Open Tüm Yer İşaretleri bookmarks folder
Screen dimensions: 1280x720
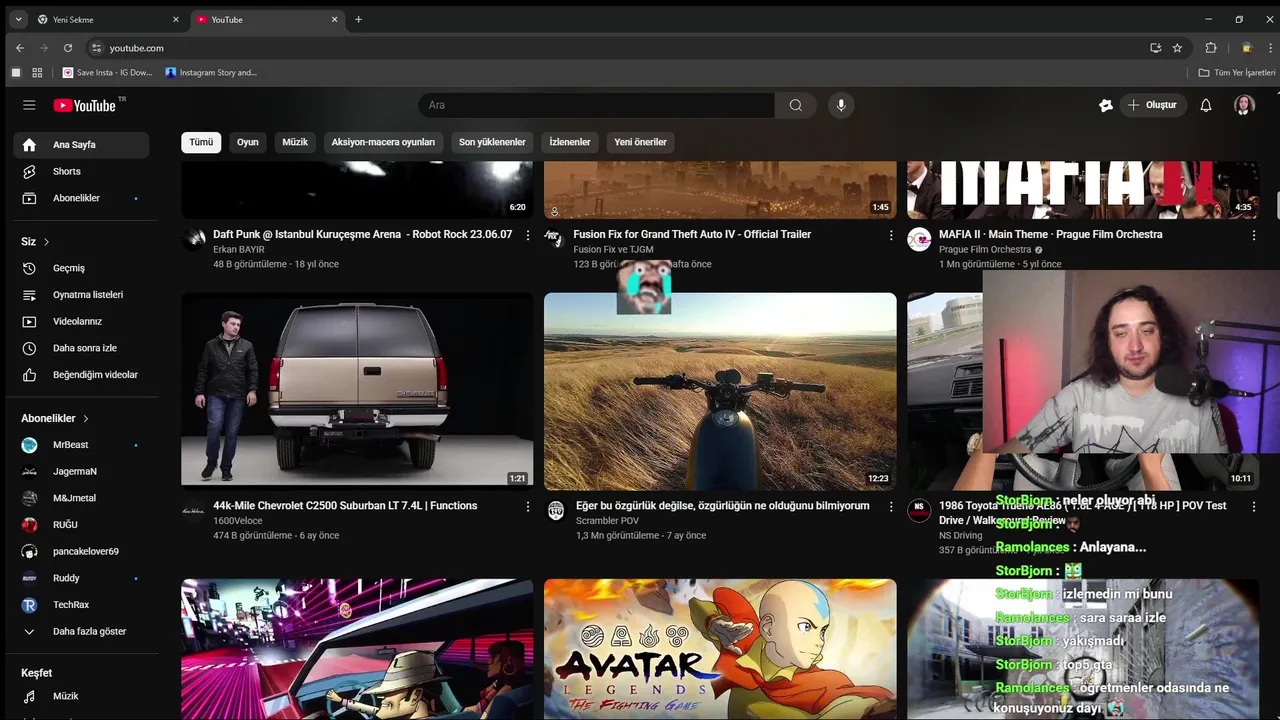click(1237, 73)
